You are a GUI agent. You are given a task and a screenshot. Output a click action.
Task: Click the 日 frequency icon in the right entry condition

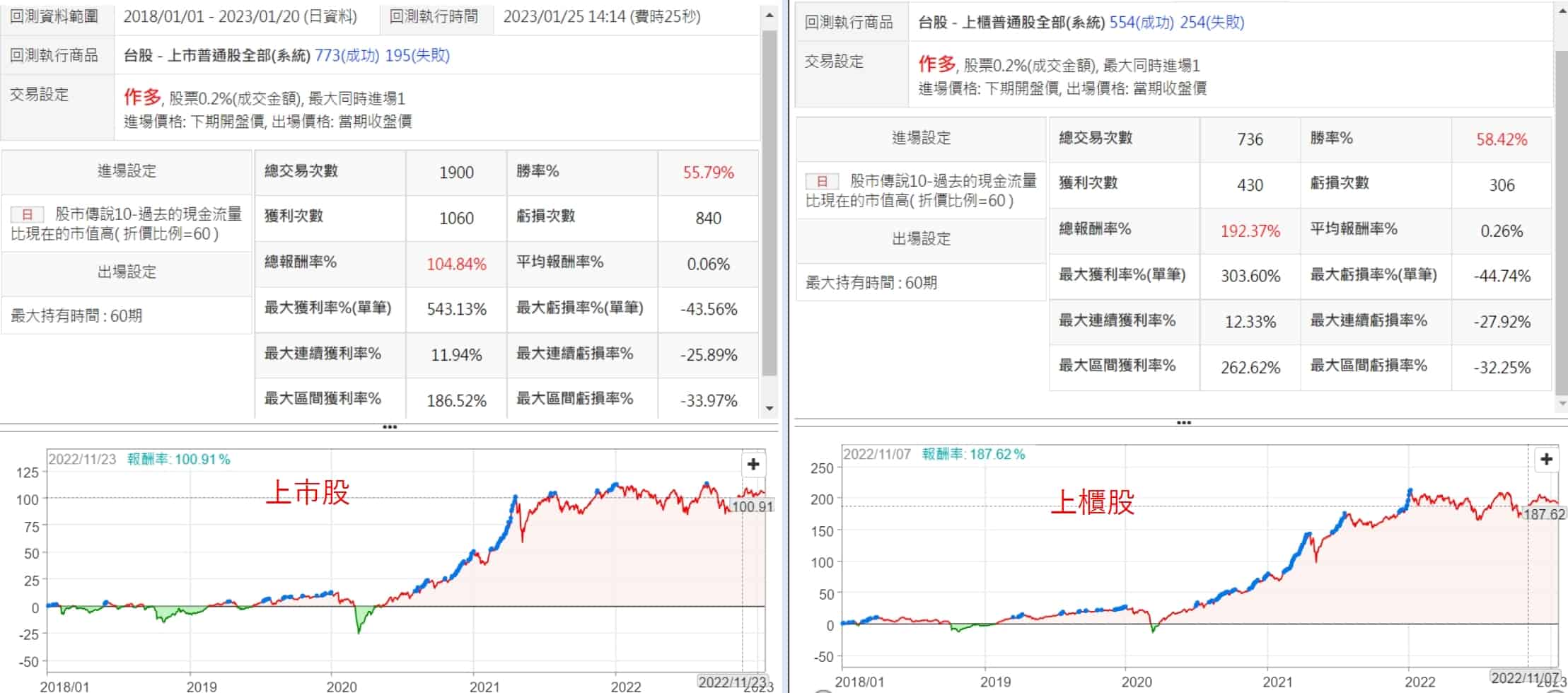tap(823, 181)
